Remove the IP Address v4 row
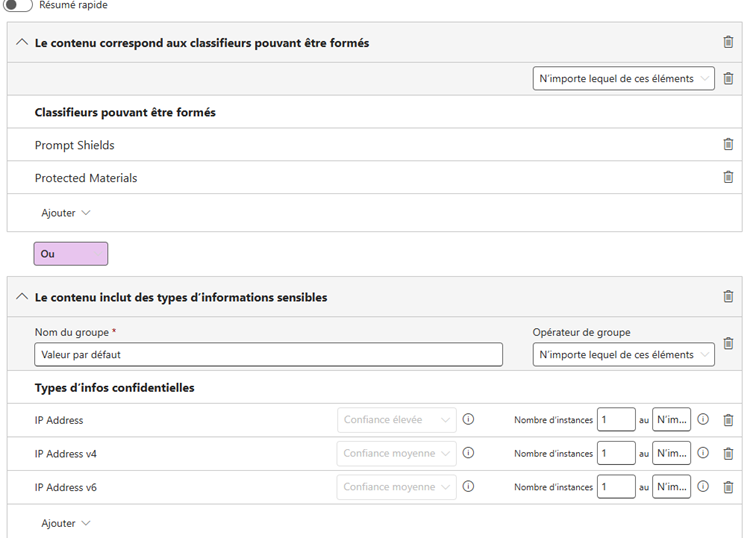The image size is (756, 538). pyautogui.click(x=728, y=453)
